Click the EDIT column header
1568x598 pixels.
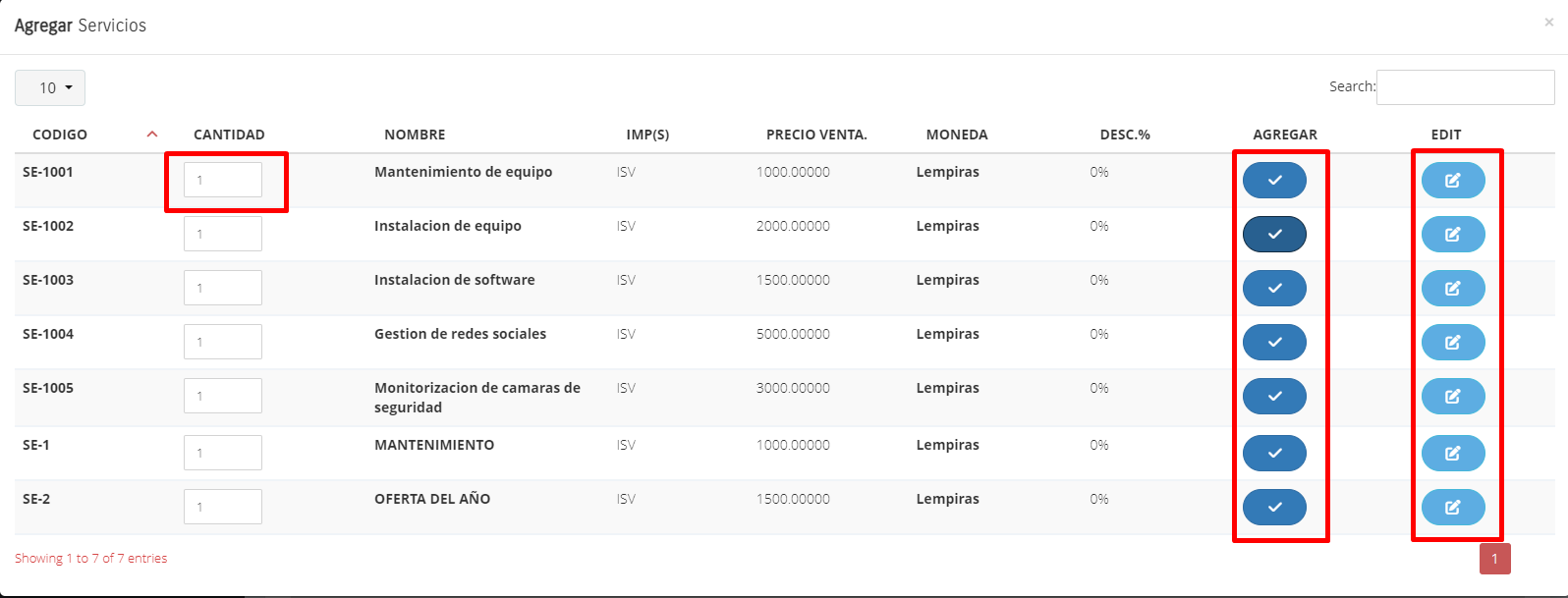coord(1446,135)
